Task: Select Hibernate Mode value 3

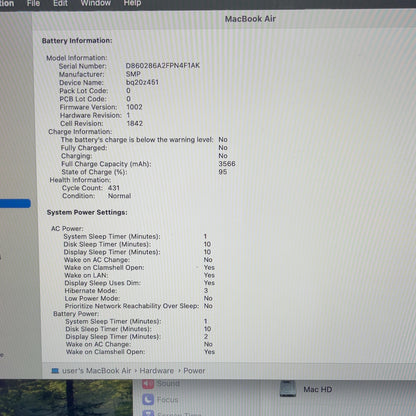Action: click(x=206, y=291)
